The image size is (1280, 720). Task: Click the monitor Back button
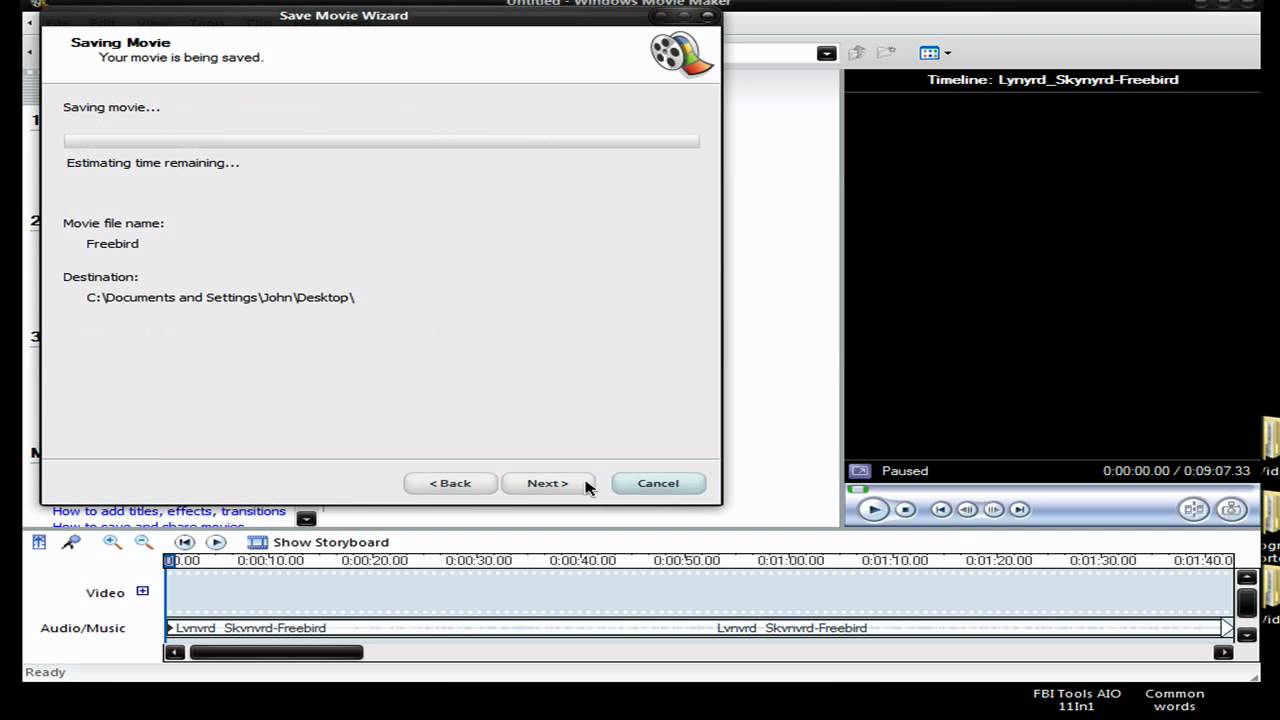coord(941,509)
